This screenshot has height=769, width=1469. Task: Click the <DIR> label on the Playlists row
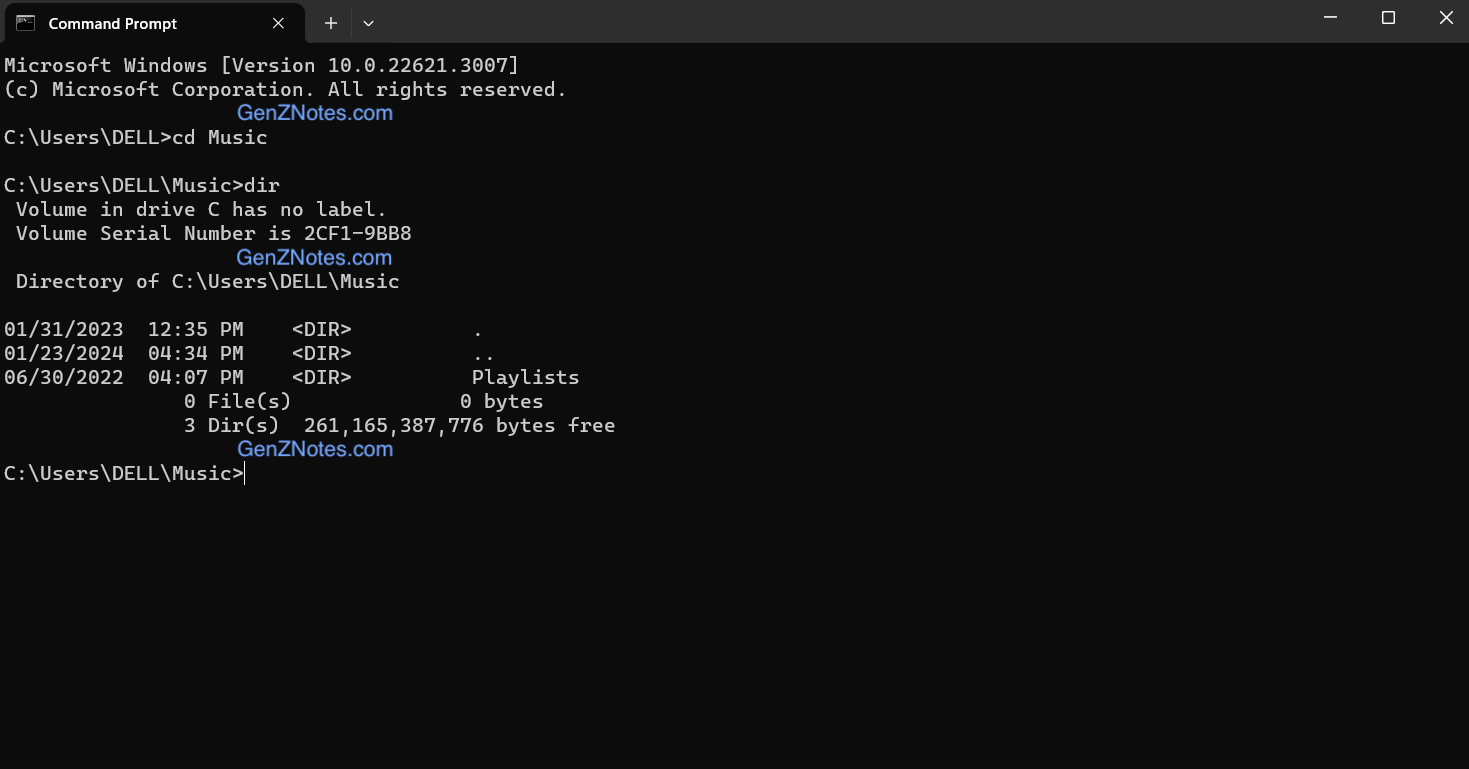point(321,377)
